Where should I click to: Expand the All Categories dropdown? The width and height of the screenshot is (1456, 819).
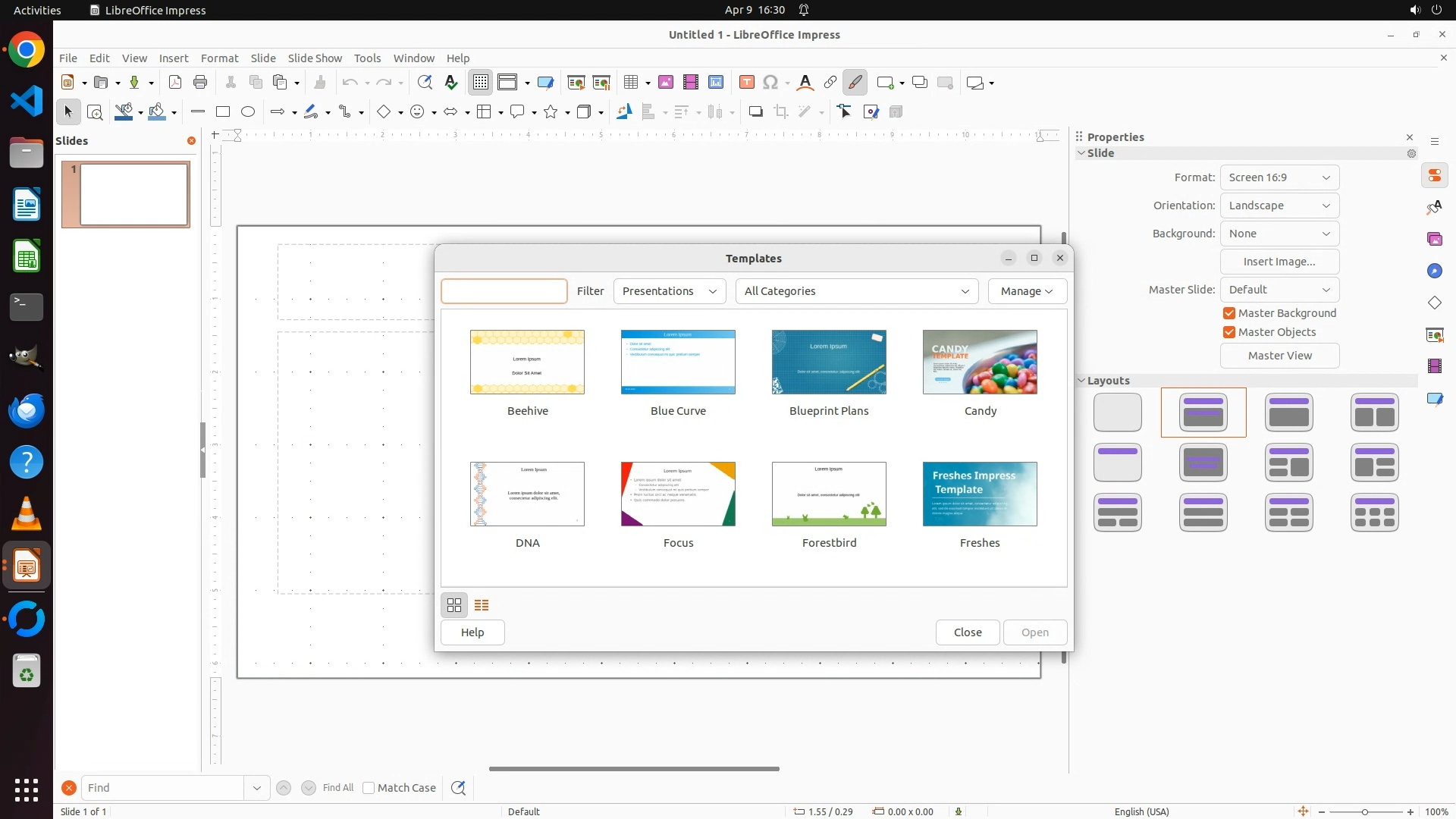[856, 291]
